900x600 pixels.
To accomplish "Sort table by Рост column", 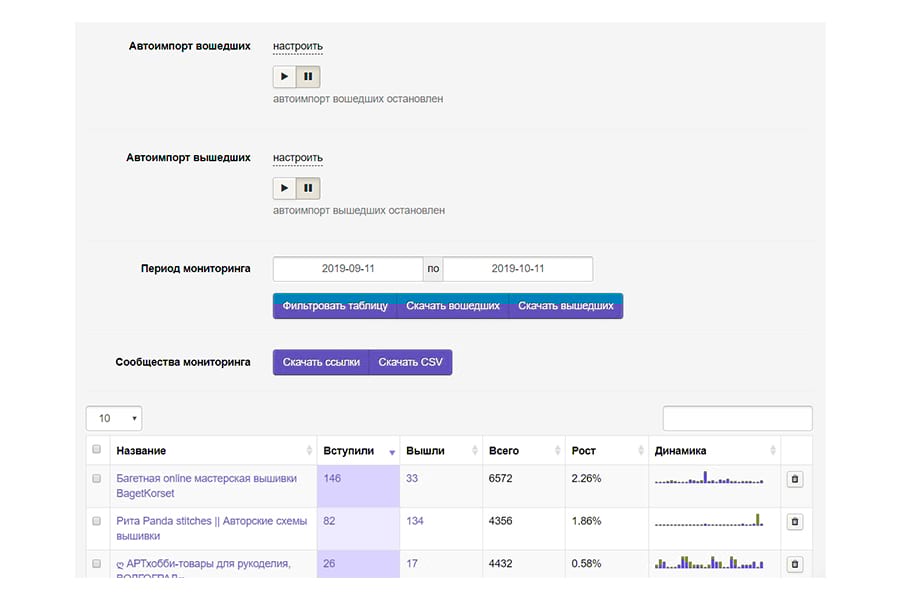I will (607, 451).
